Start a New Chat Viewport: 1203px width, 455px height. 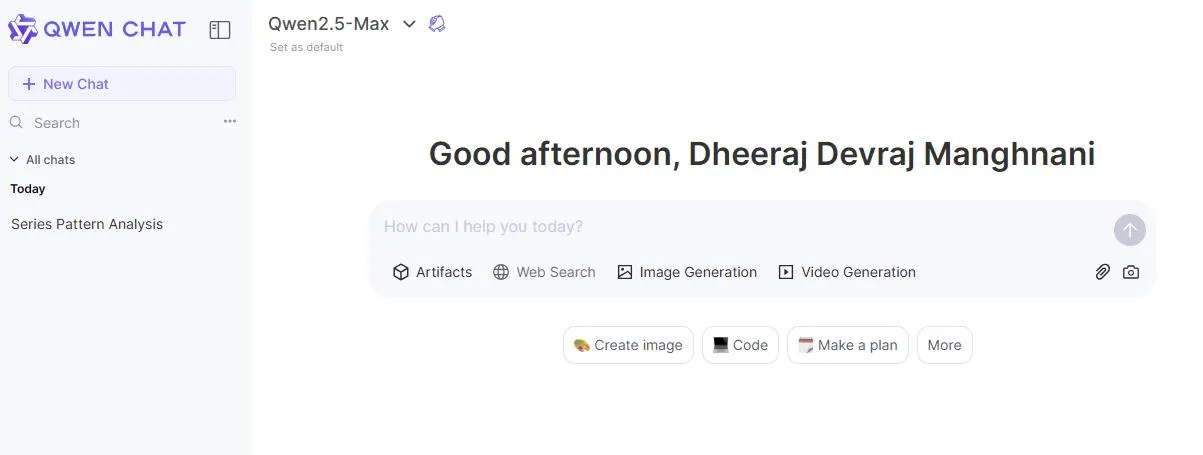[122, 84]
